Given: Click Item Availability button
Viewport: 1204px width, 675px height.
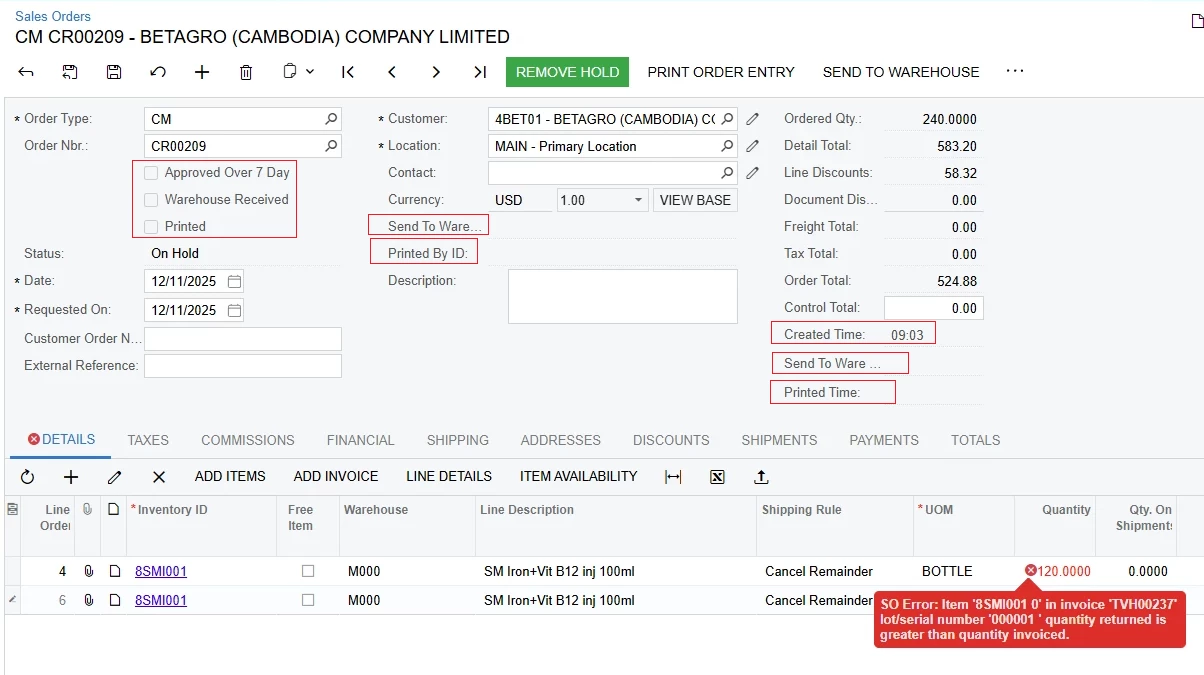Looking at the screenshot, I should 578,477.
